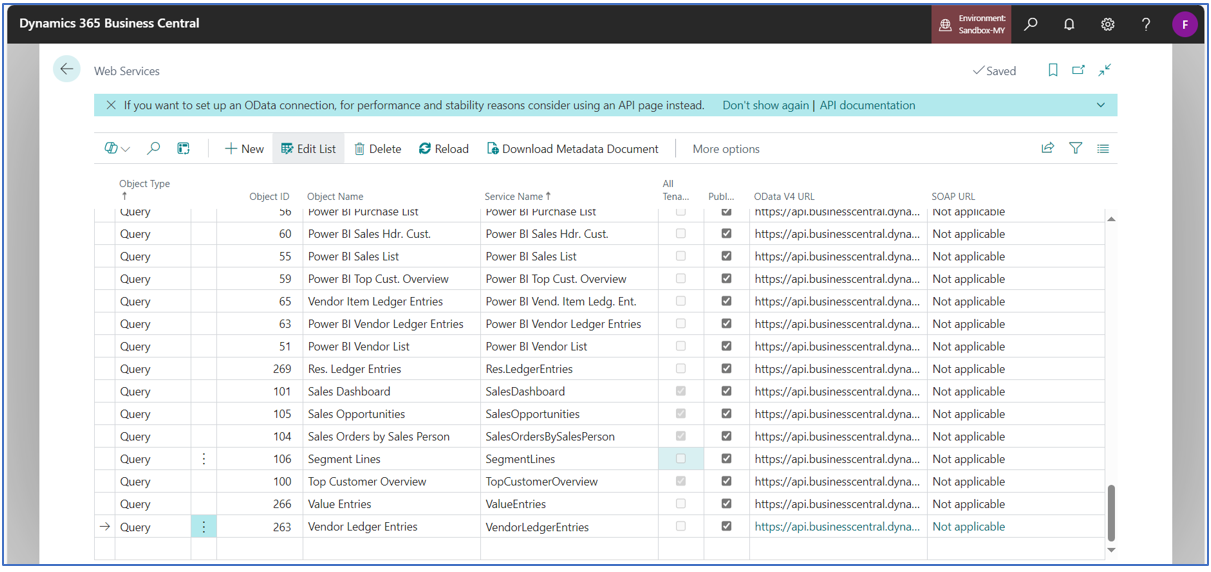
Task: Open the settings gear
Action: click(x=1108, y=24)
